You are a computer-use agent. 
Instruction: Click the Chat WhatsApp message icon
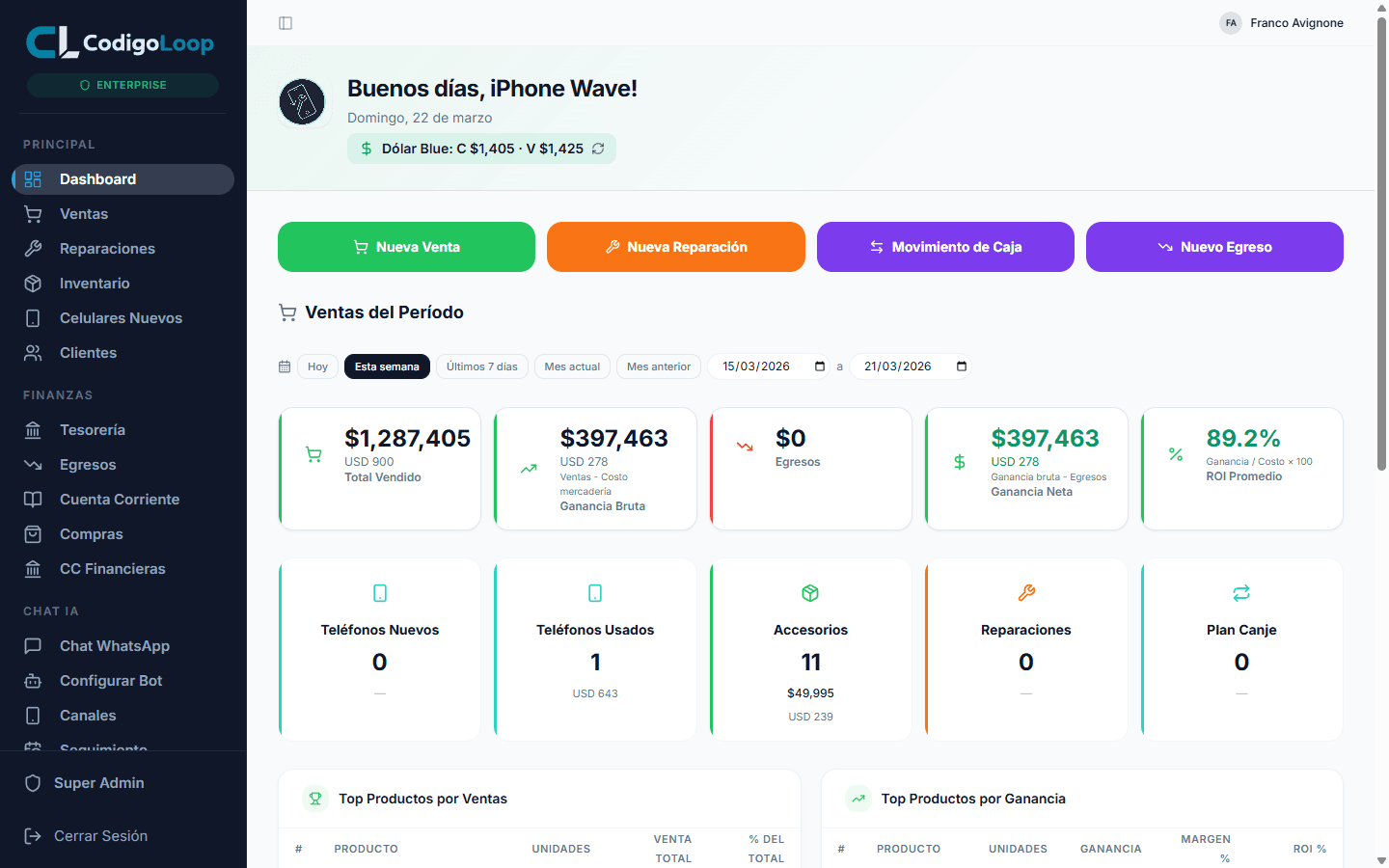[33, 645]
